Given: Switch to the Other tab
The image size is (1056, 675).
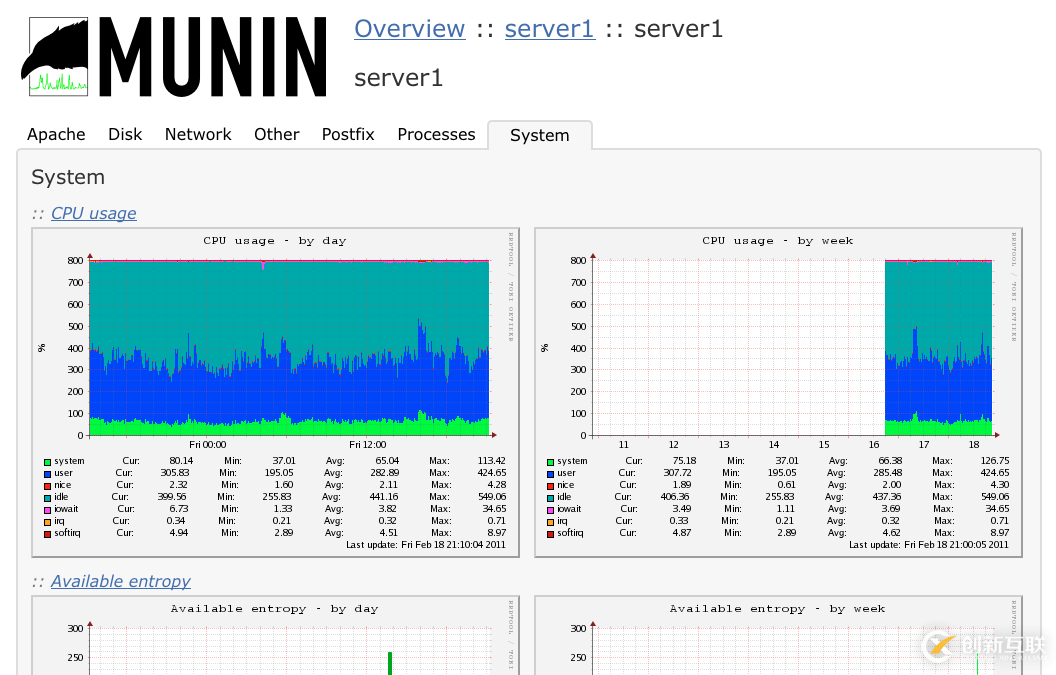Looking at the screenshot, I should point(276,134).
